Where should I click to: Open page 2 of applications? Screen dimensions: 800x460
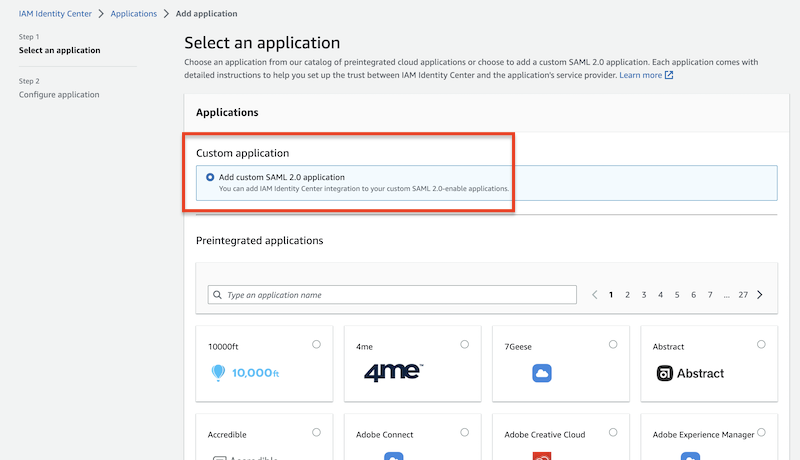[627, 295]
